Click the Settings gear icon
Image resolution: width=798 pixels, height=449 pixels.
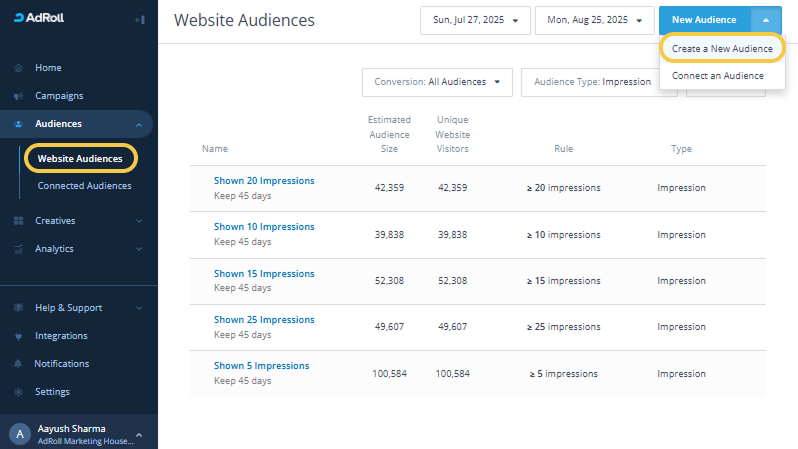click(19, 392)
